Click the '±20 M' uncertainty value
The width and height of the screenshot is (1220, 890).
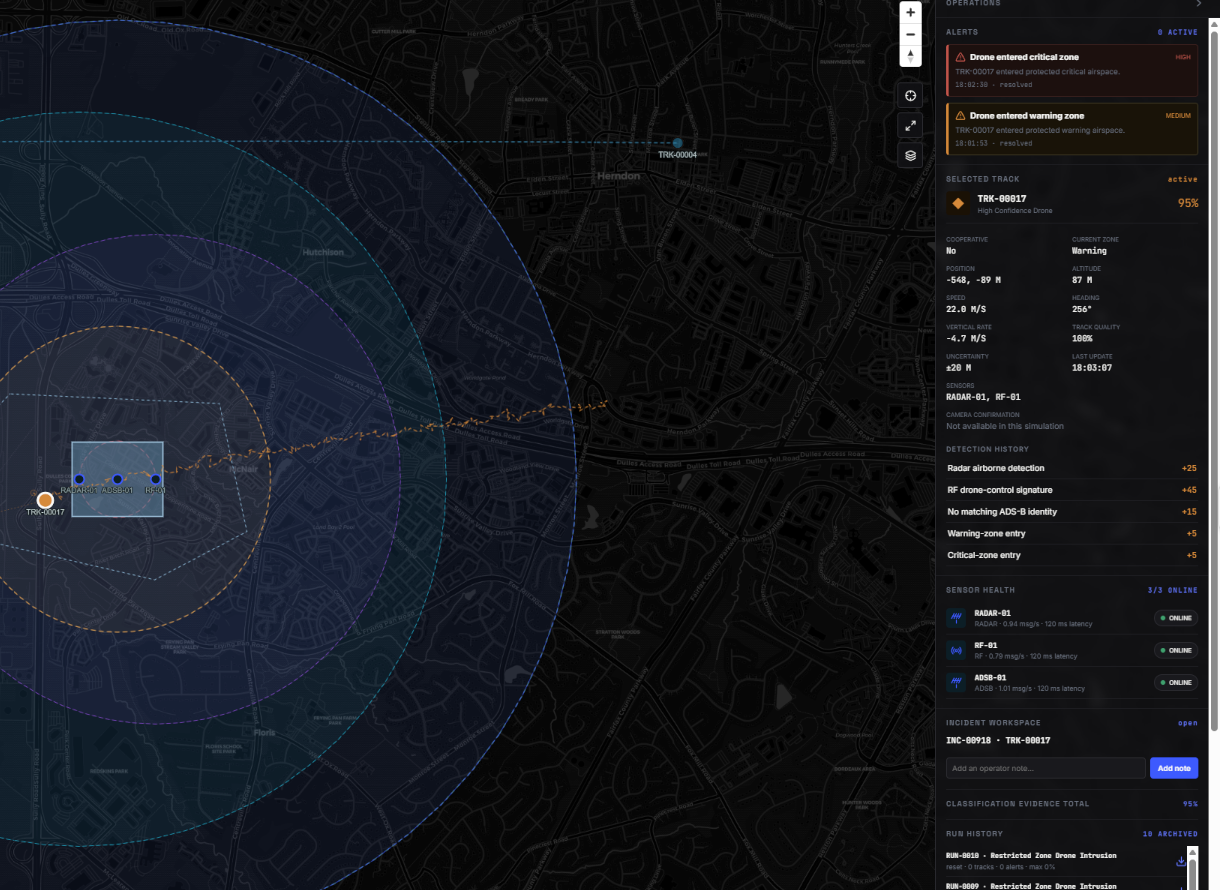point(959,367)
